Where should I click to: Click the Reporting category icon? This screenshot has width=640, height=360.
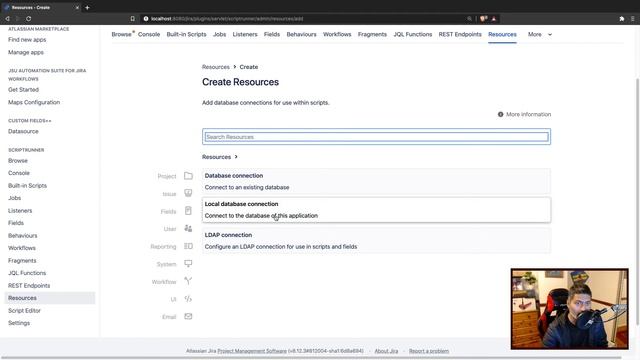click(188, 246)
